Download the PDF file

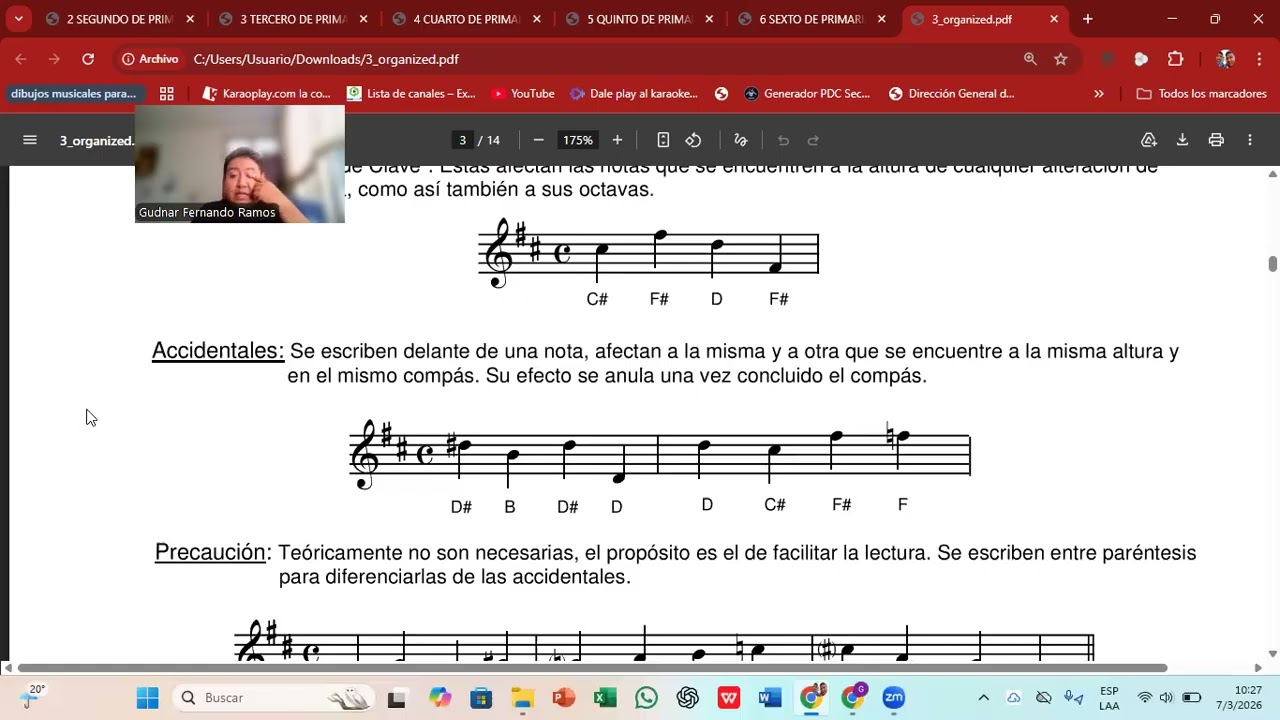tap(1182, 140)
